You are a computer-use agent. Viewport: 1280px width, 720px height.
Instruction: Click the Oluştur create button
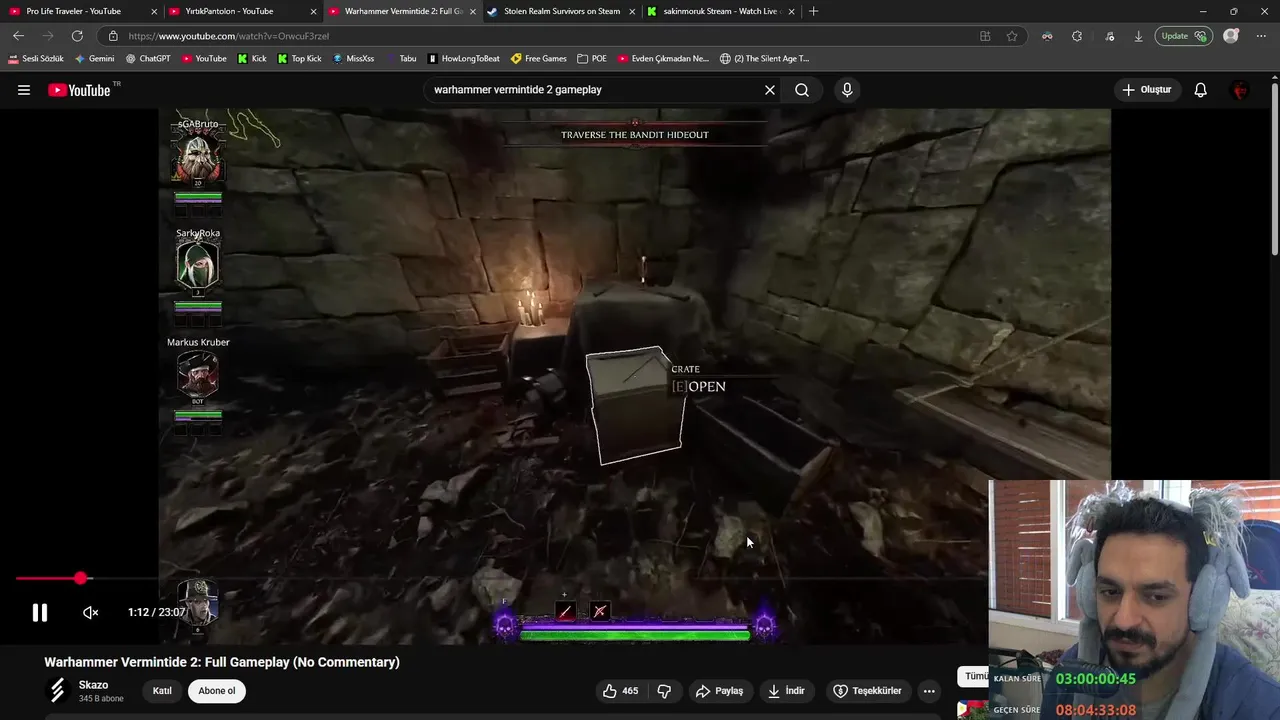click(1146, 90)
